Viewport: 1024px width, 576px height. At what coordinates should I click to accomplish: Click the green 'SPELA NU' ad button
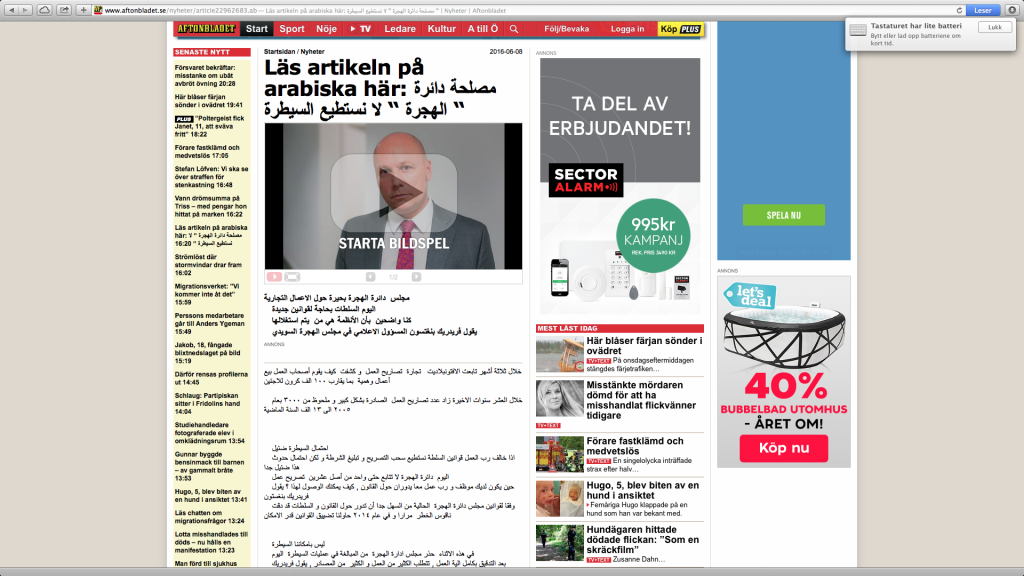(783, 215)
